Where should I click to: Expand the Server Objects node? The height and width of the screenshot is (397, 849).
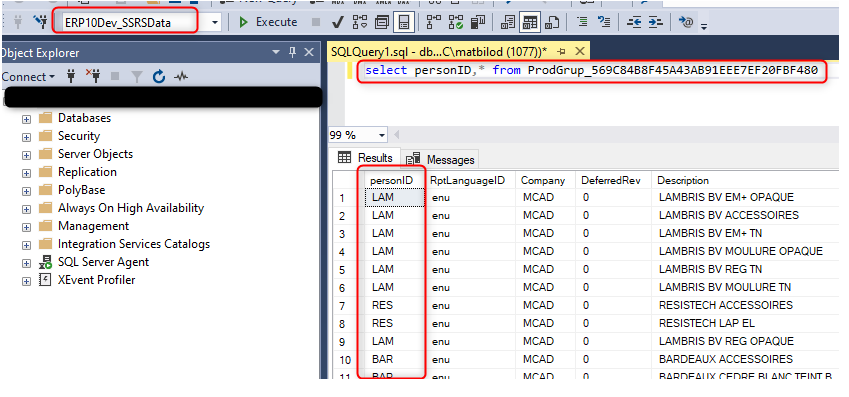[26, 155]
